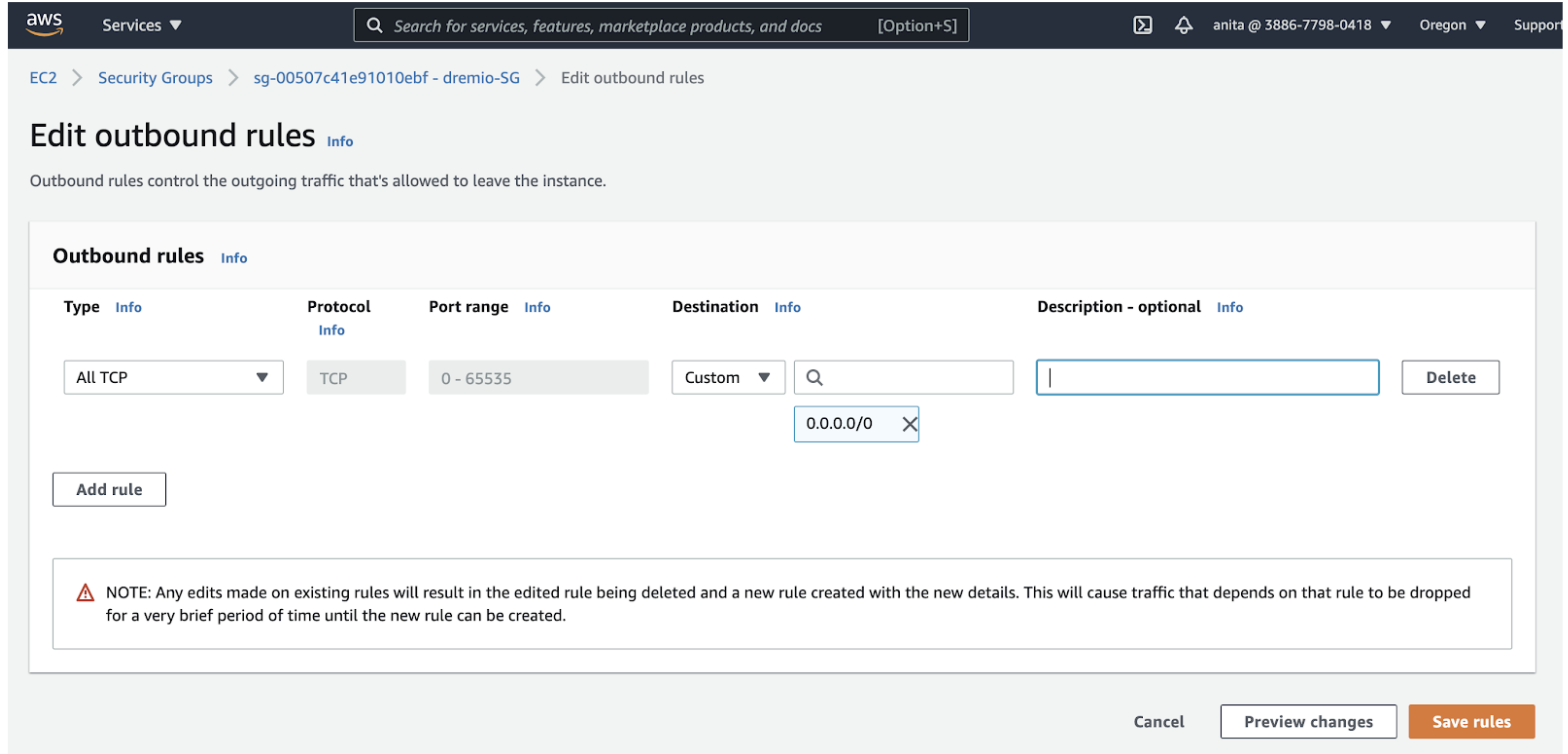Click Info link next to Type column
This screenshot has width=1568, height=754.
click(129, 308)
